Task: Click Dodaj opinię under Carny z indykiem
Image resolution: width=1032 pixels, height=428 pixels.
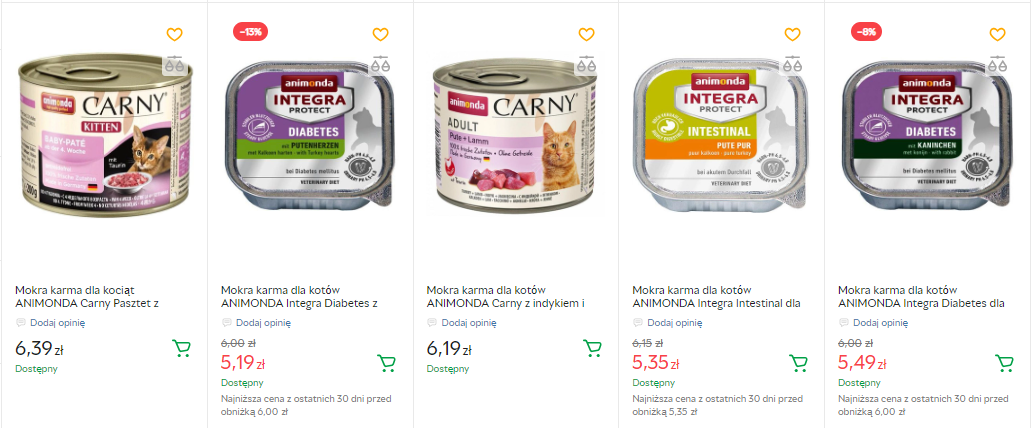Action: click(468, 323)
